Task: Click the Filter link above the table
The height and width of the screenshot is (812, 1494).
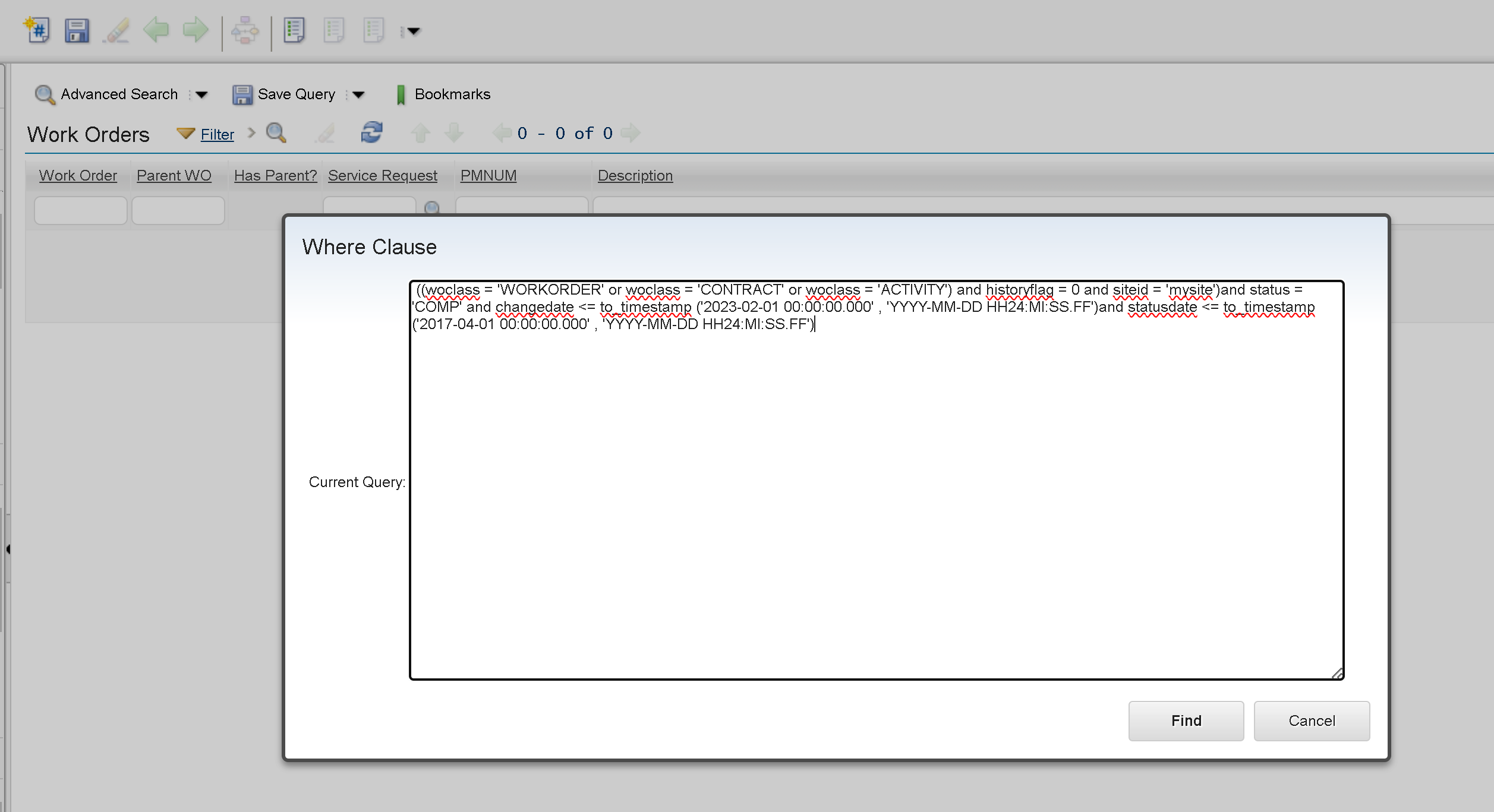Action: pyautogui.click(x=216, y=134)
